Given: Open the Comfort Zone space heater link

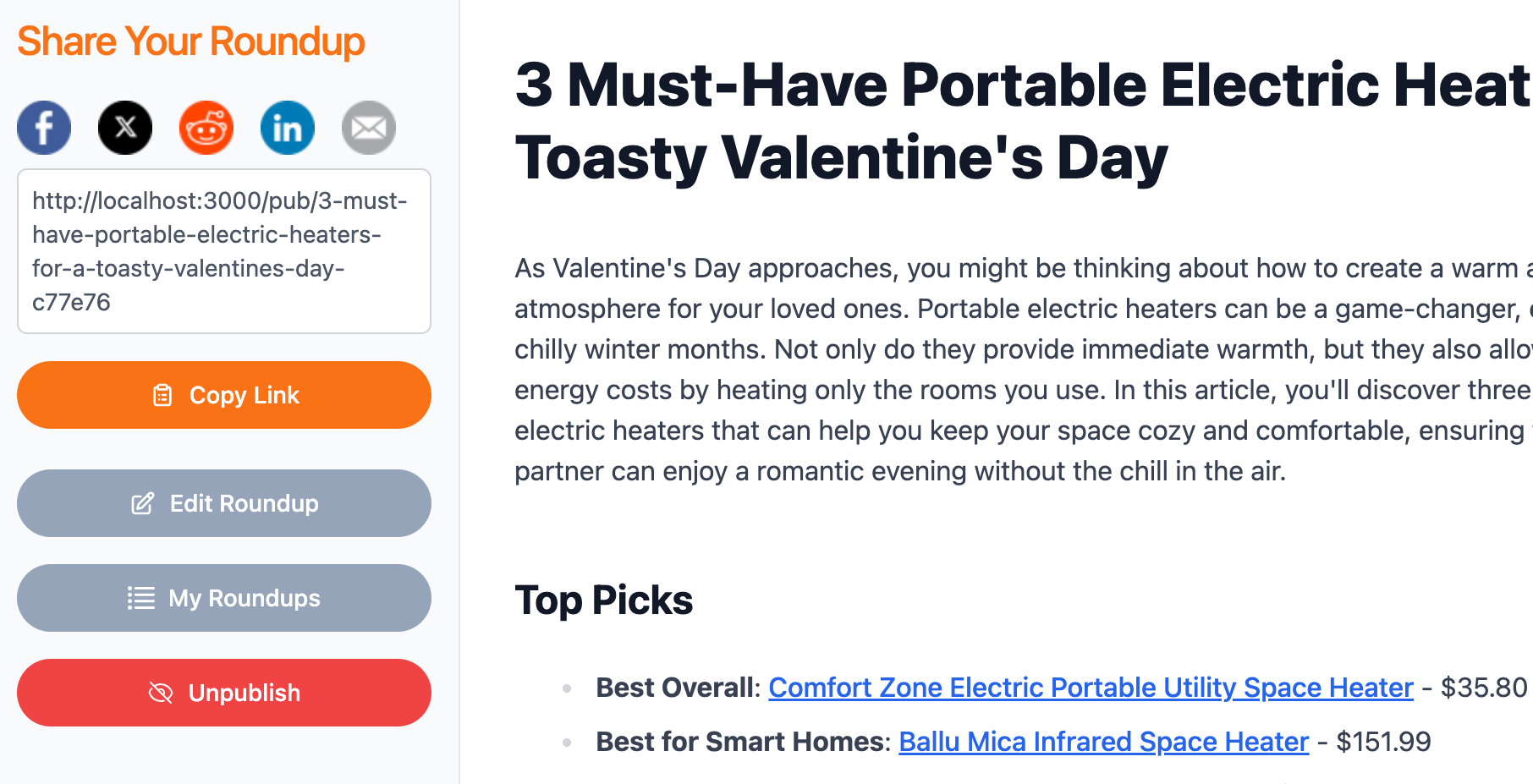Looking at the screenshot, I should 1090,688.
